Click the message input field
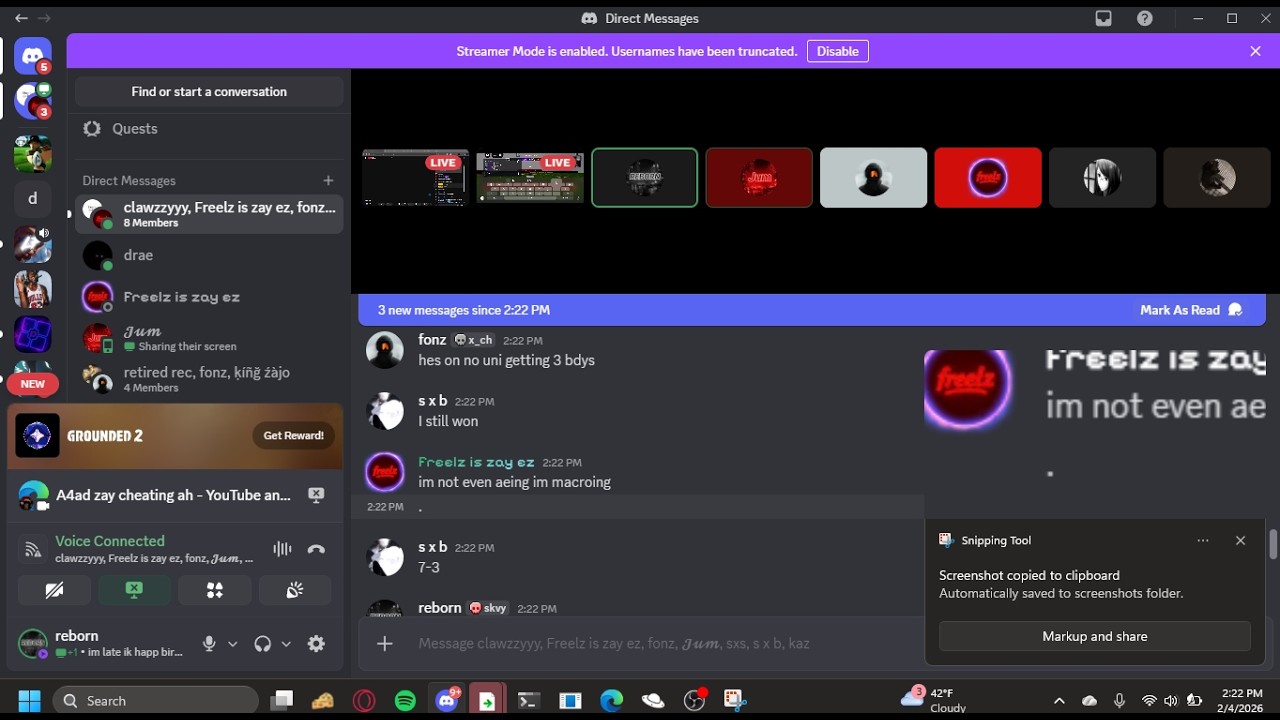 click(x=660, y=643)
